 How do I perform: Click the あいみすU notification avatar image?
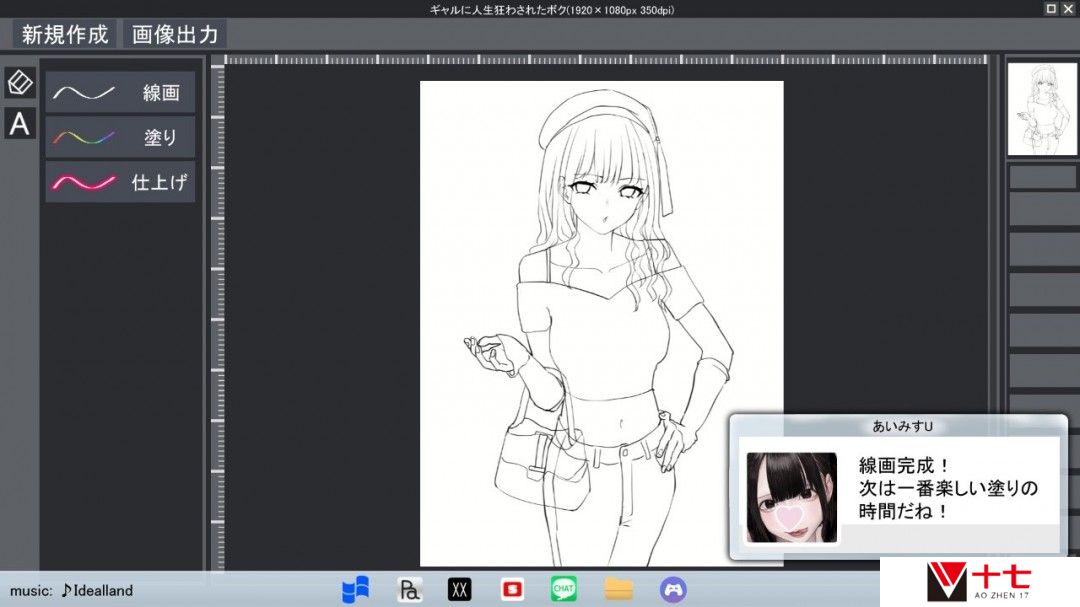[791, 497]
